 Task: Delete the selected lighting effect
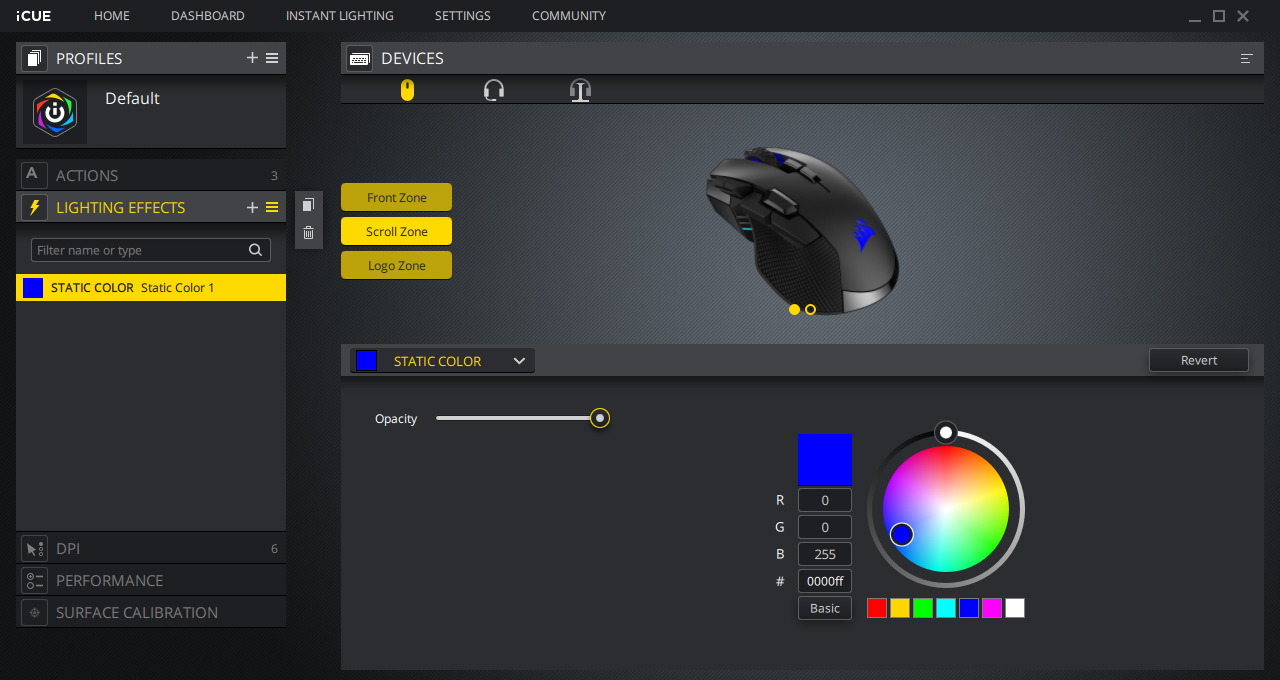click(x=308, y=233)
